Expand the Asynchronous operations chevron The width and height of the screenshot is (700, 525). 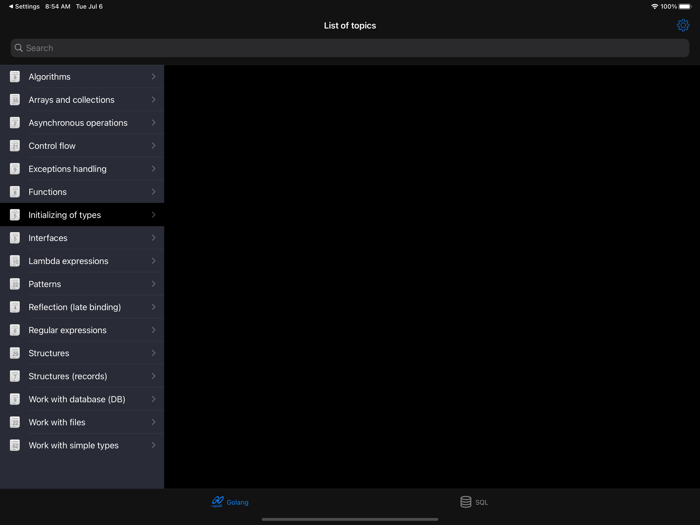click(x=154, y=123)
